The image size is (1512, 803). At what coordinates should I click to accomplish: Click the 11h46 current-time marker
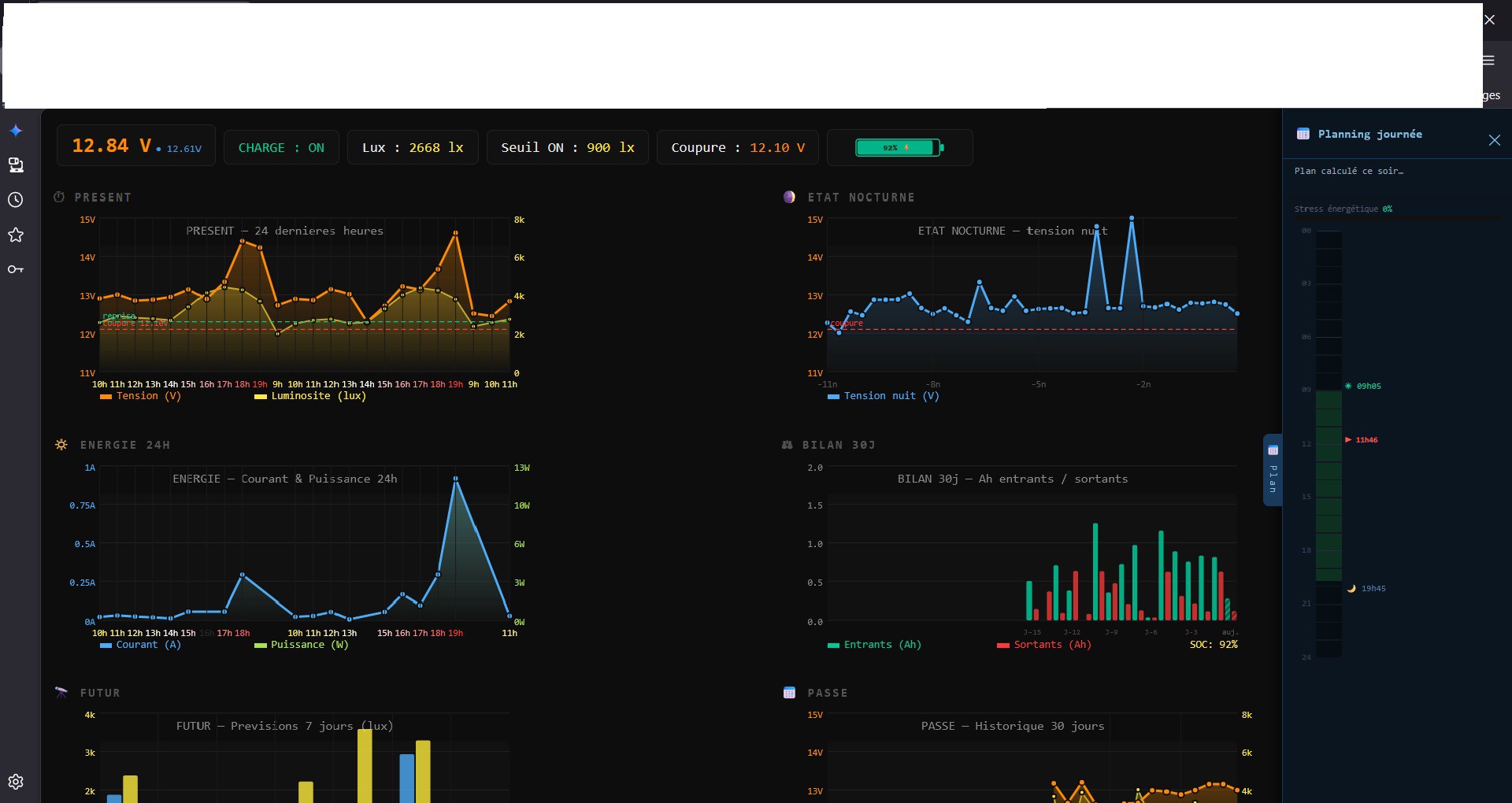point(1366,440)
